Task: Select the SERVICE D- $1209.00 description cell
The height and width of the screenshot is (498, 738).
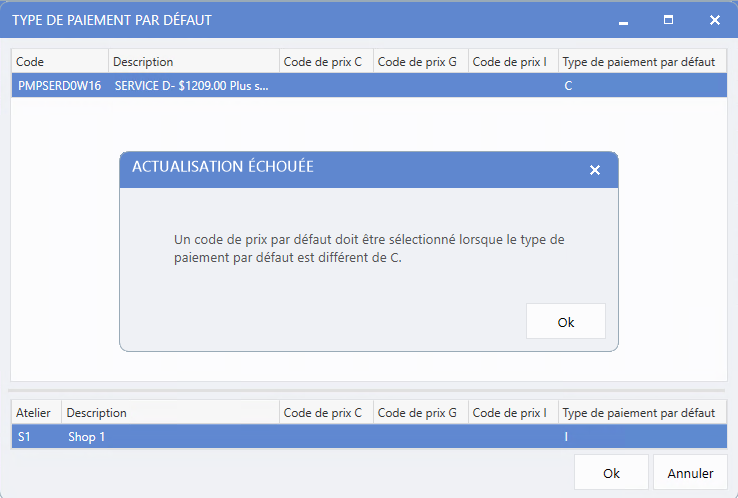Action: [193, 86]
